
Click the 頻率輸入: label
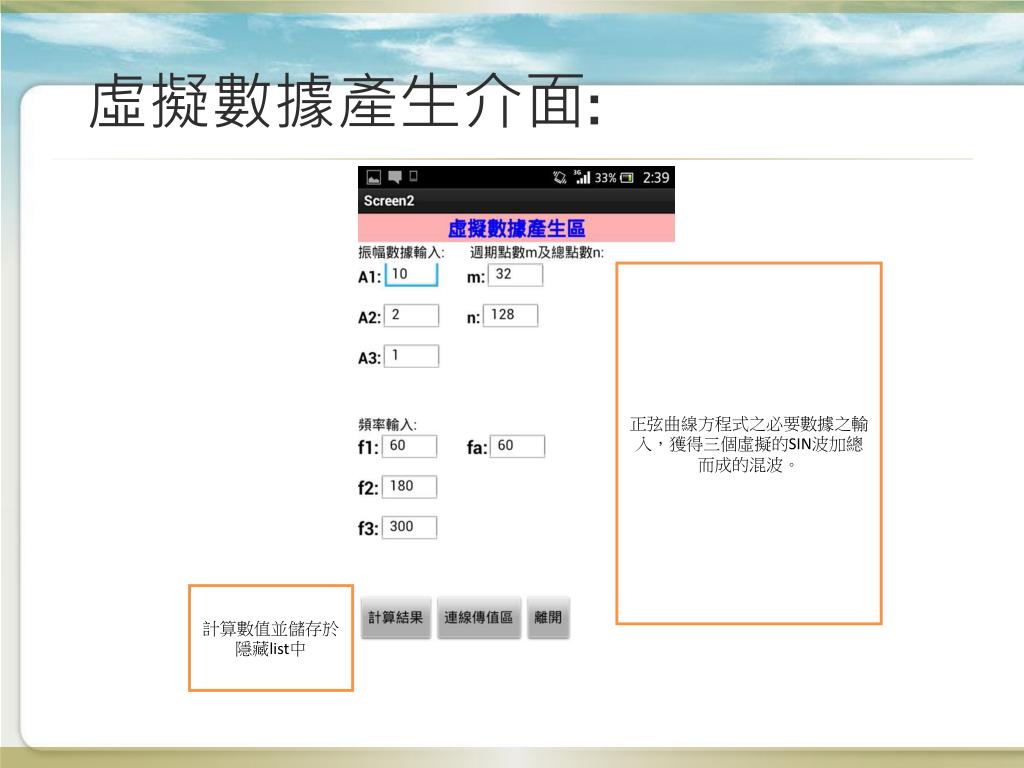coord(387,424)
